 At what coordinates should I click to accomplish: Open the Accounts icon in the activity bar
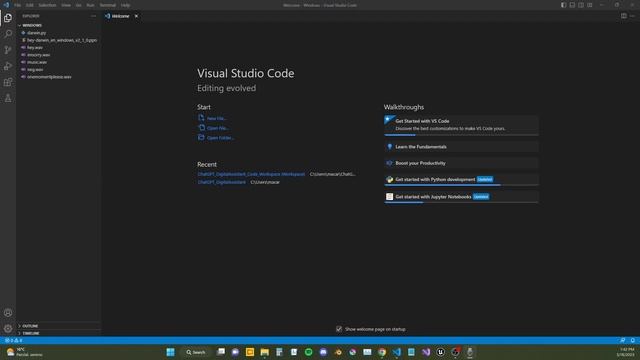(8, 313)
